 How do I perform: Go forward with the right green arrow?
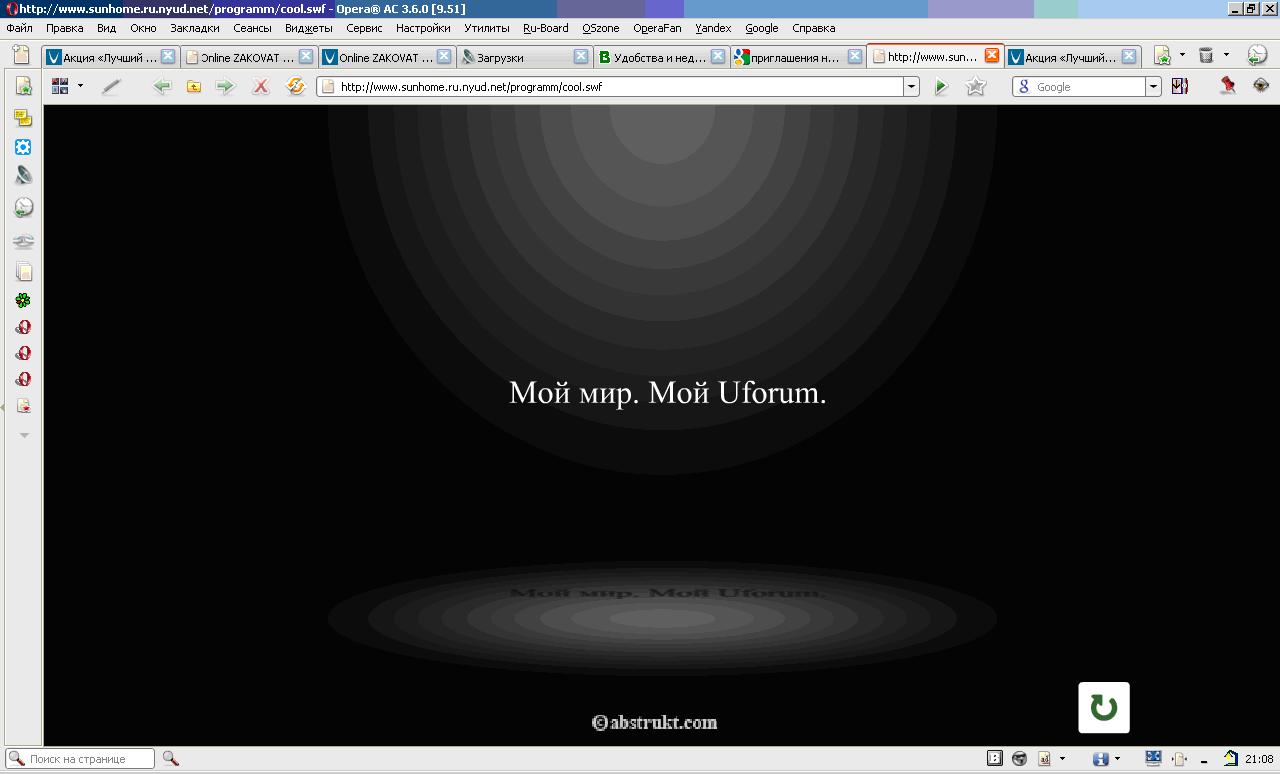pos(225,86)
